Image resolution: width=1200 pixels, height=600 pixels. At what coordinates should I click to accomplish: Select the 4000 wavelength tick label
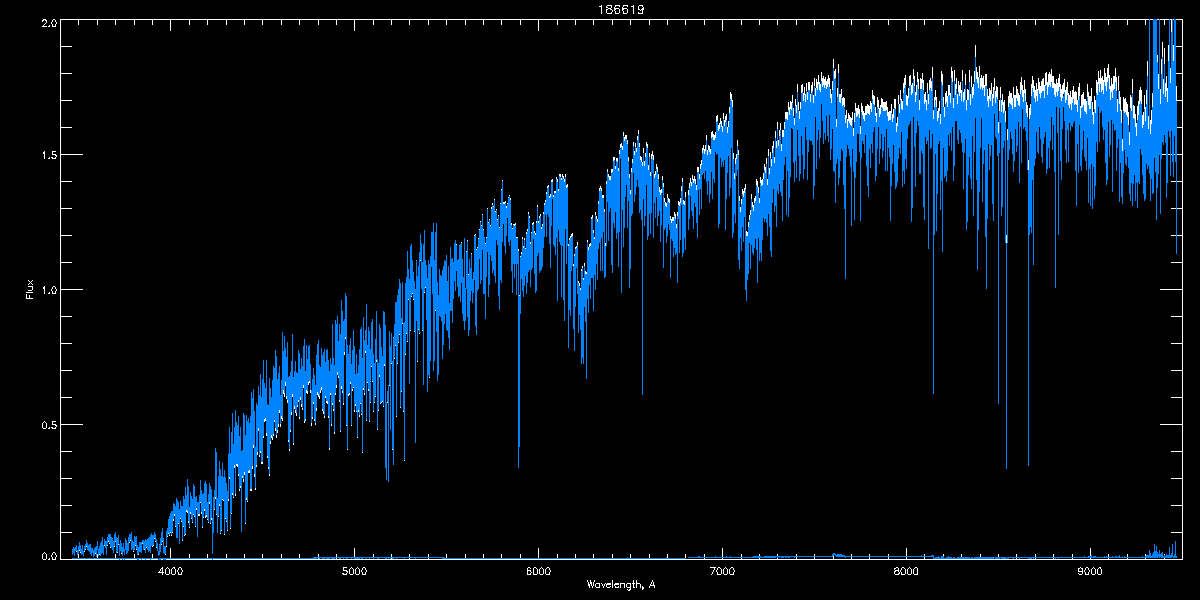pyautogui.click(x=171, y=571)
